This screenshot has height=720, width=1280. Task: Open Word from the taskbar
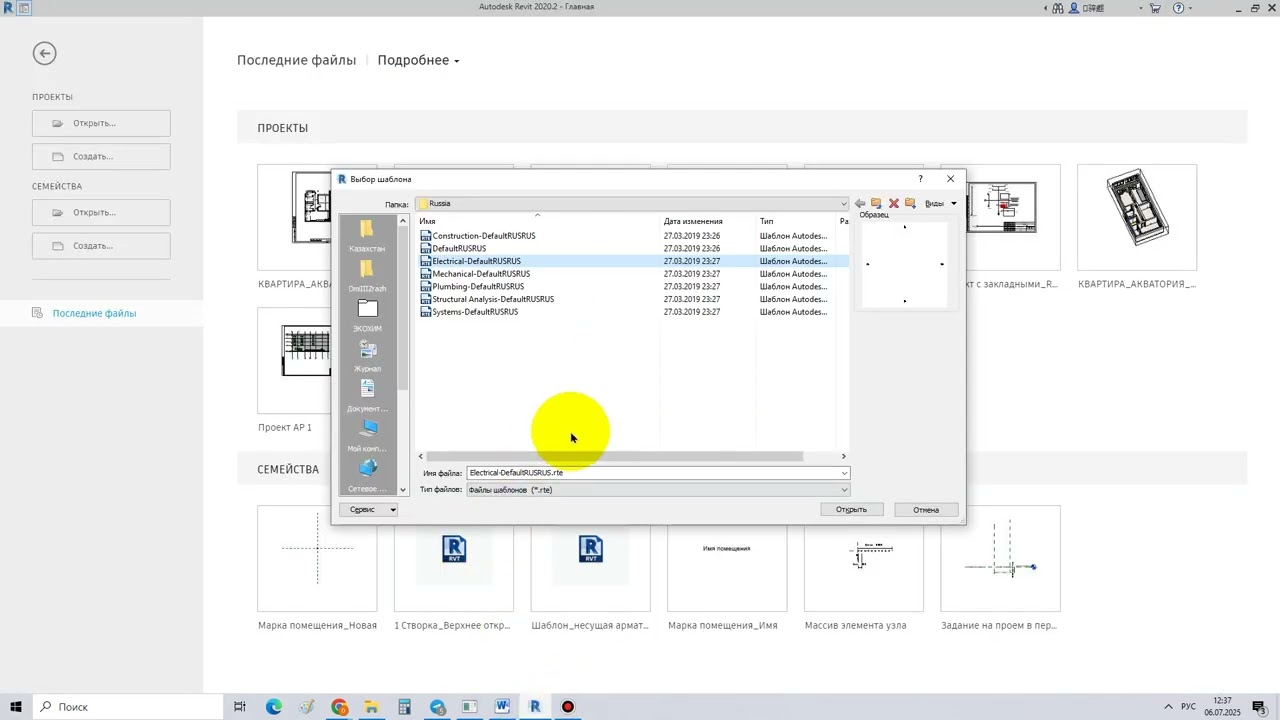pyautogui.click(x=502, y=707)
